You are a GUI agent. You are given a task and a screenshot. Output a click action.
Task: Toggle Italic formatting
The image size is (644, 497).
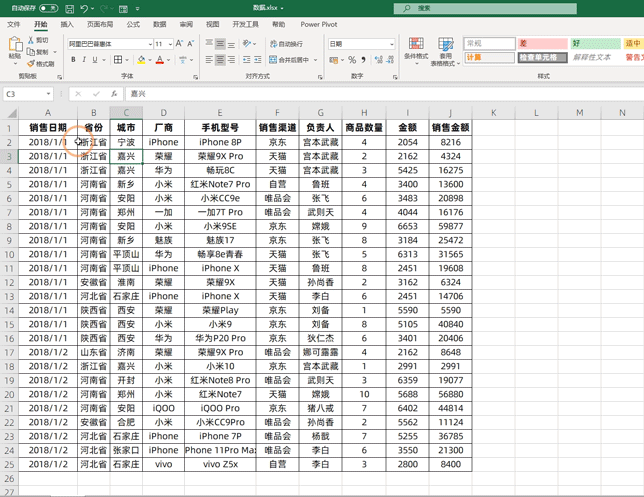84,60
